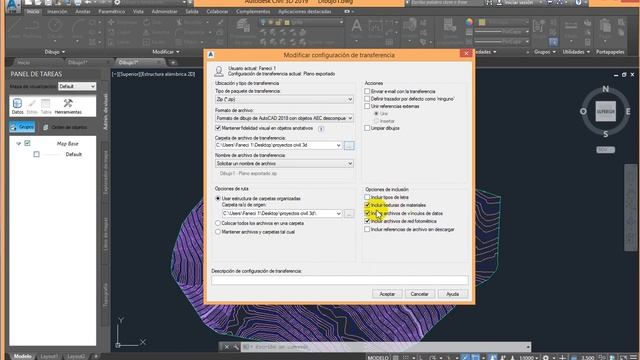The width and height of the screenshot is (640, 360).
Task: Check Definir trazador por defecto como 'ninguno'
Action: click(367, 99)
